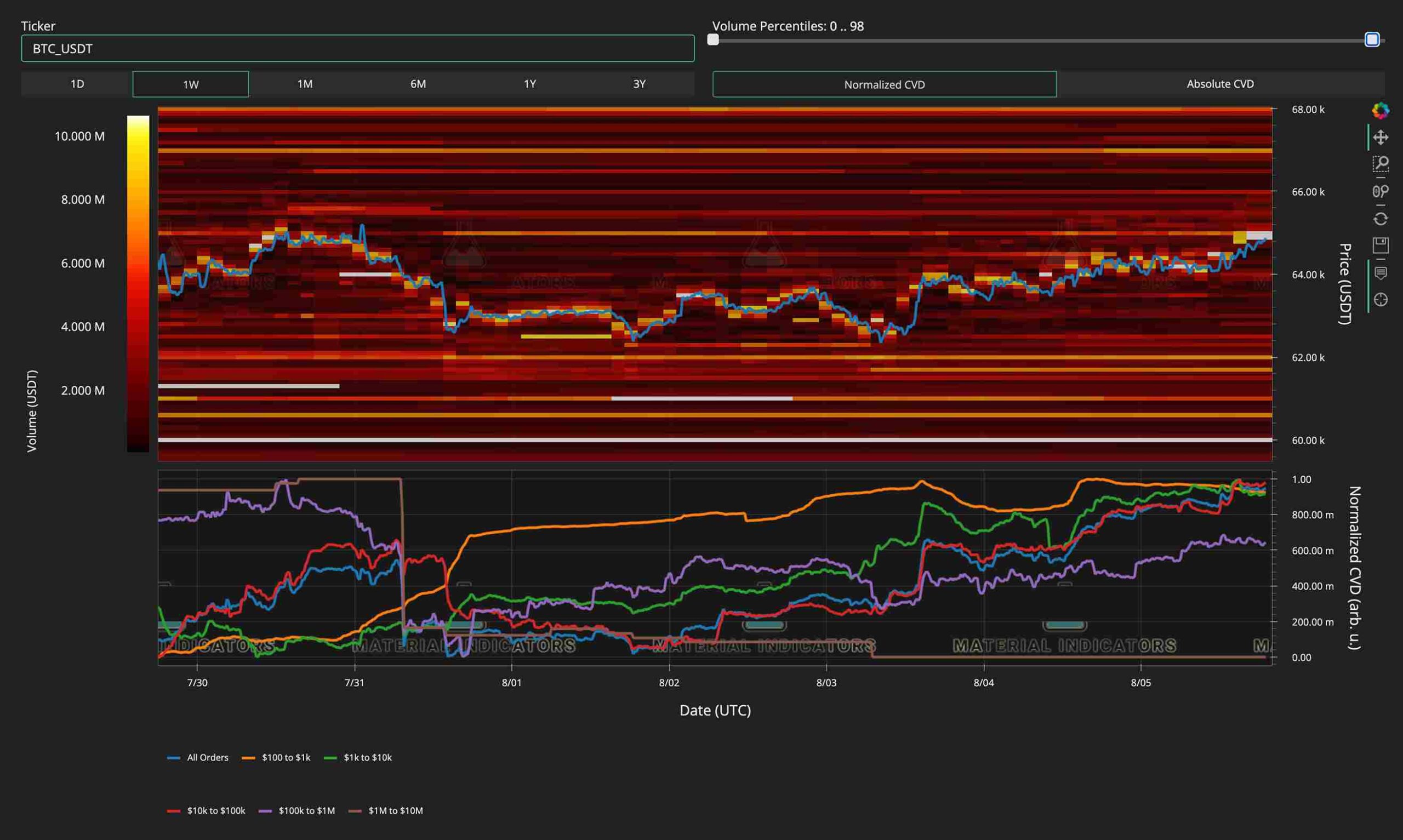The image size is (1403, 840).
Task: Hide the $10k to $100k legend series
Action: pyautogui.click(x=206, y=810)
